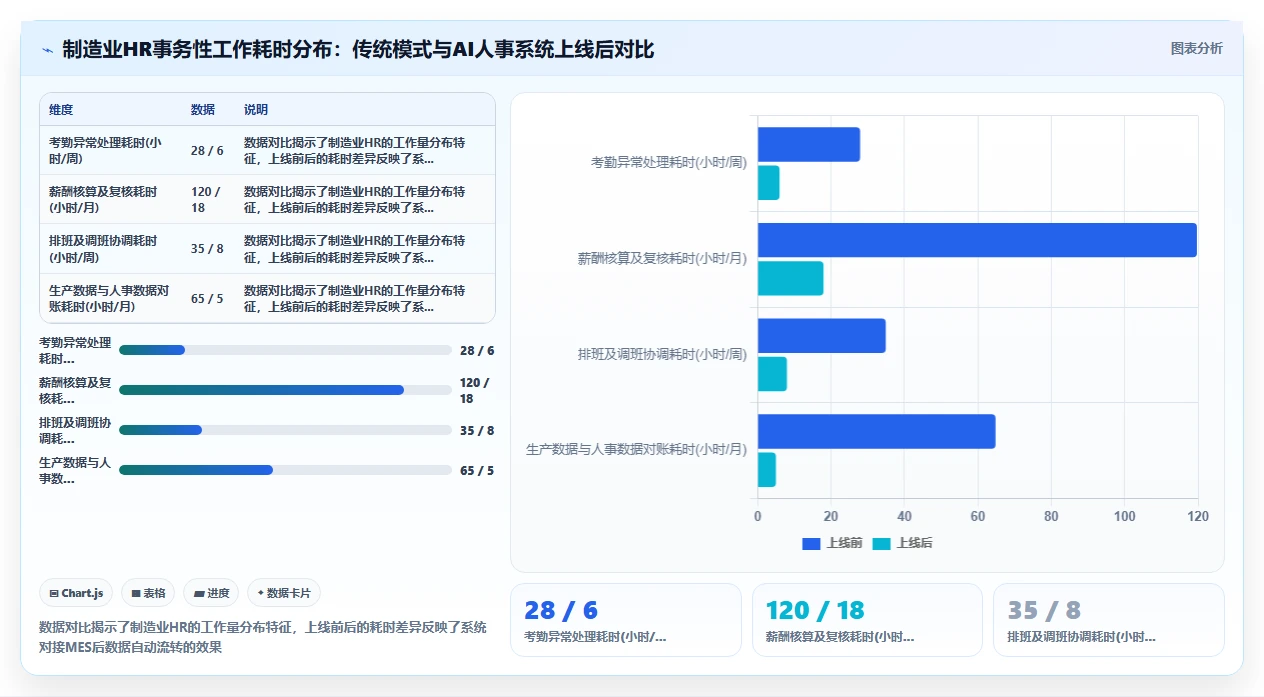Click the 维度 column header
Viewport: 1264px width, 697px height.
pos(61,110)
